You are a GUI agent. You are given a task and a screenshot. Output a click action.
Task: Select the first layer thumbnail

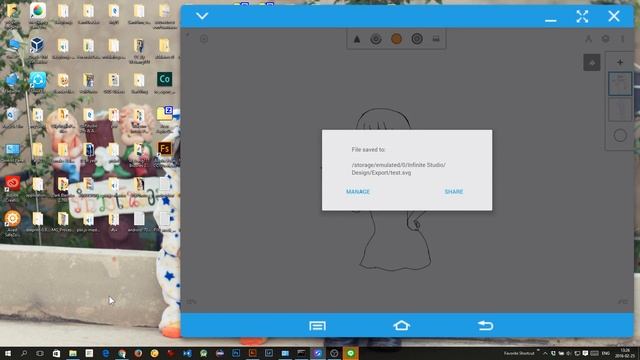(x=620, y=84)
